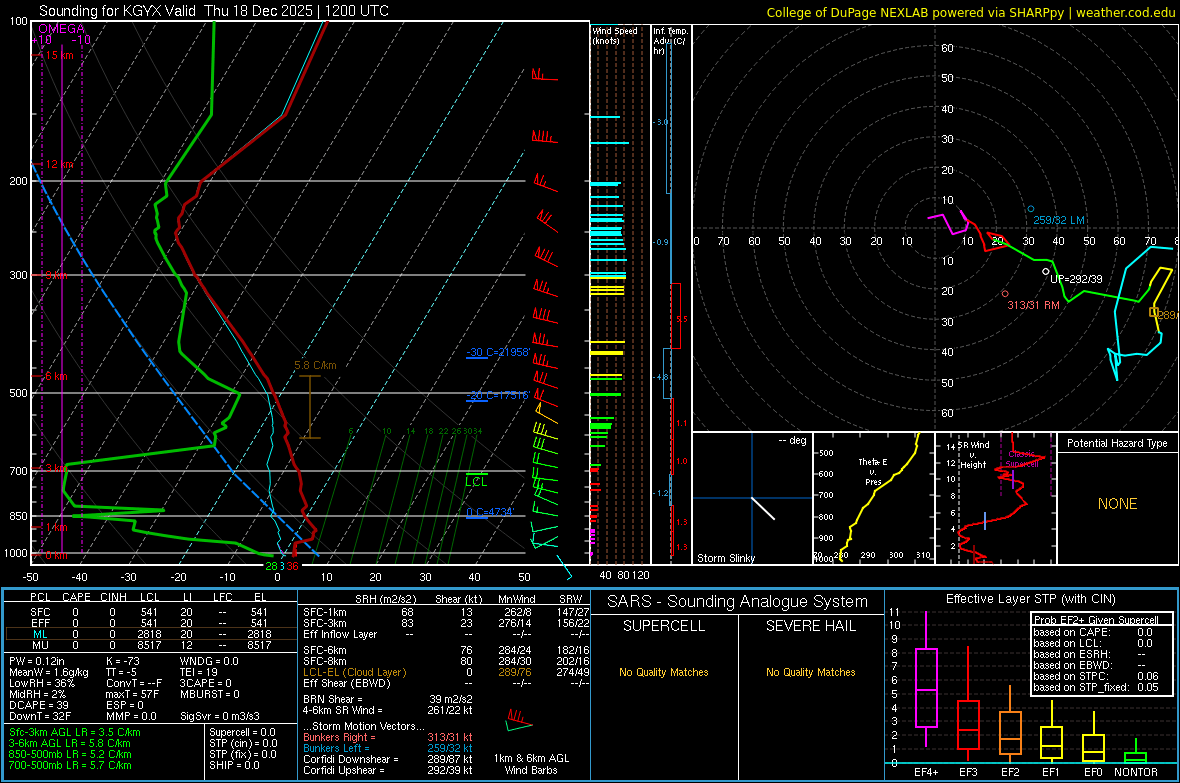Click the red surface temperature value 36

tap(292, 566)
